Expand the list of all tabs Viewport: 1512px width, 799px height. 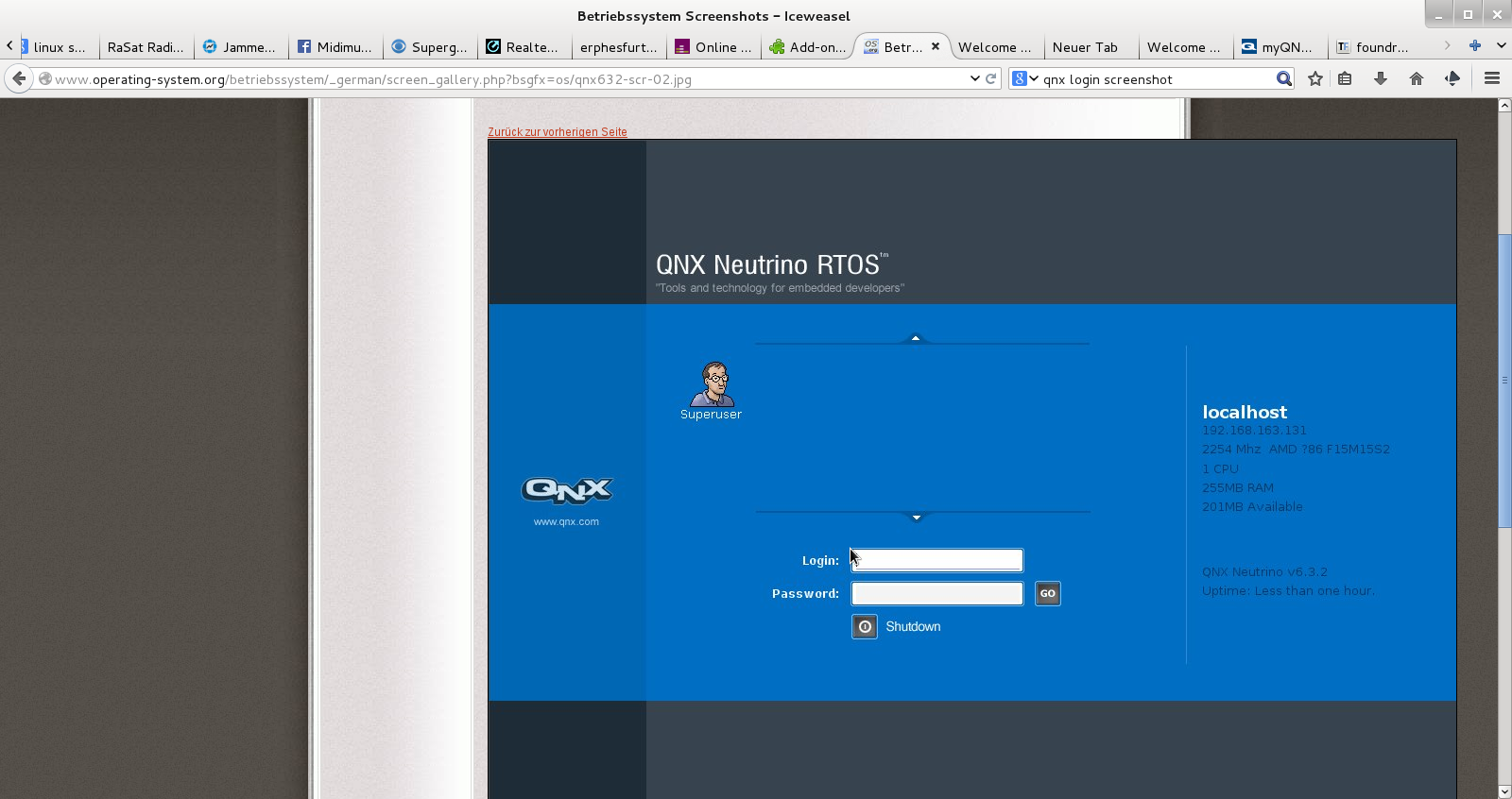point(1501,45)
